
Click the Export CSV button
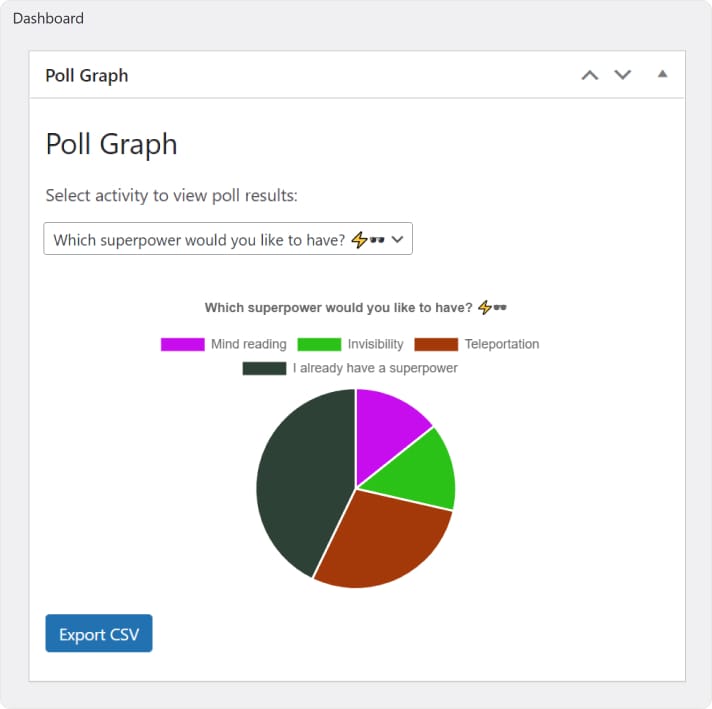click(99, 634)
